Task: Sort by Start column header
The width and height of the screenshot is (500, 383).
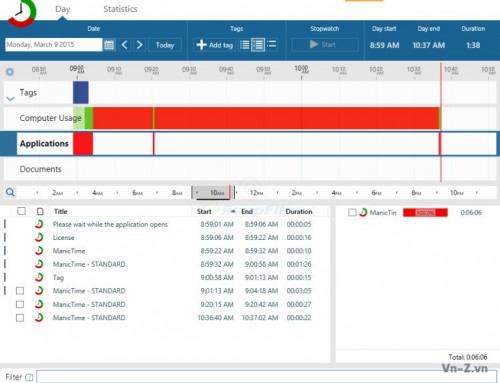Action: [x=204, y=211]
